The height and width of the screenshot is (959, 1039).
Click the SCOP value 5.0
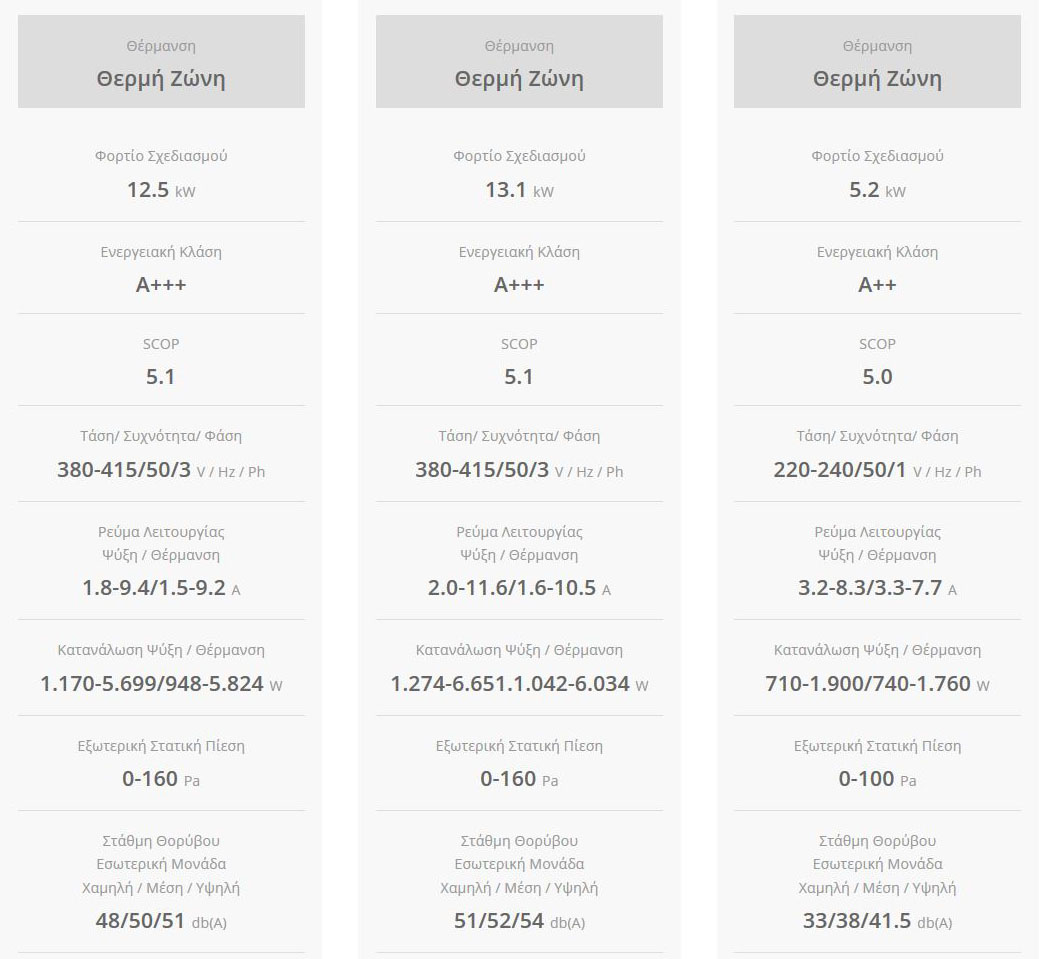pyautogui.click(x=877, y=377)
